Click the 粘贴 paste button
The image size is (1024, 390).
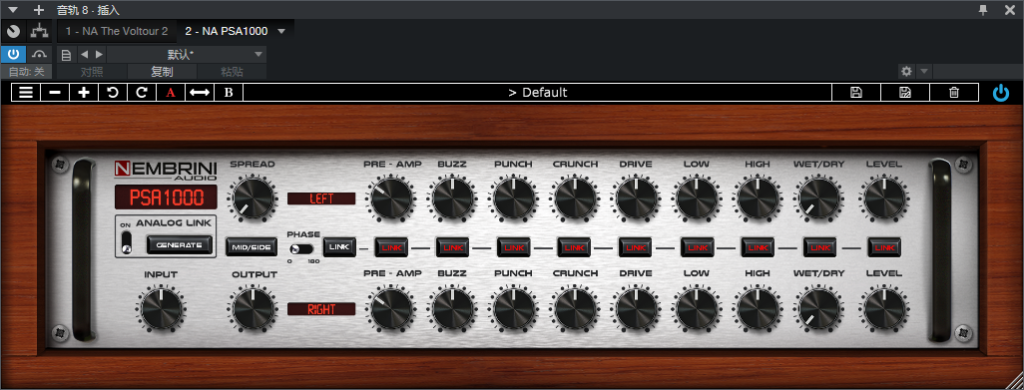point(232,72)
